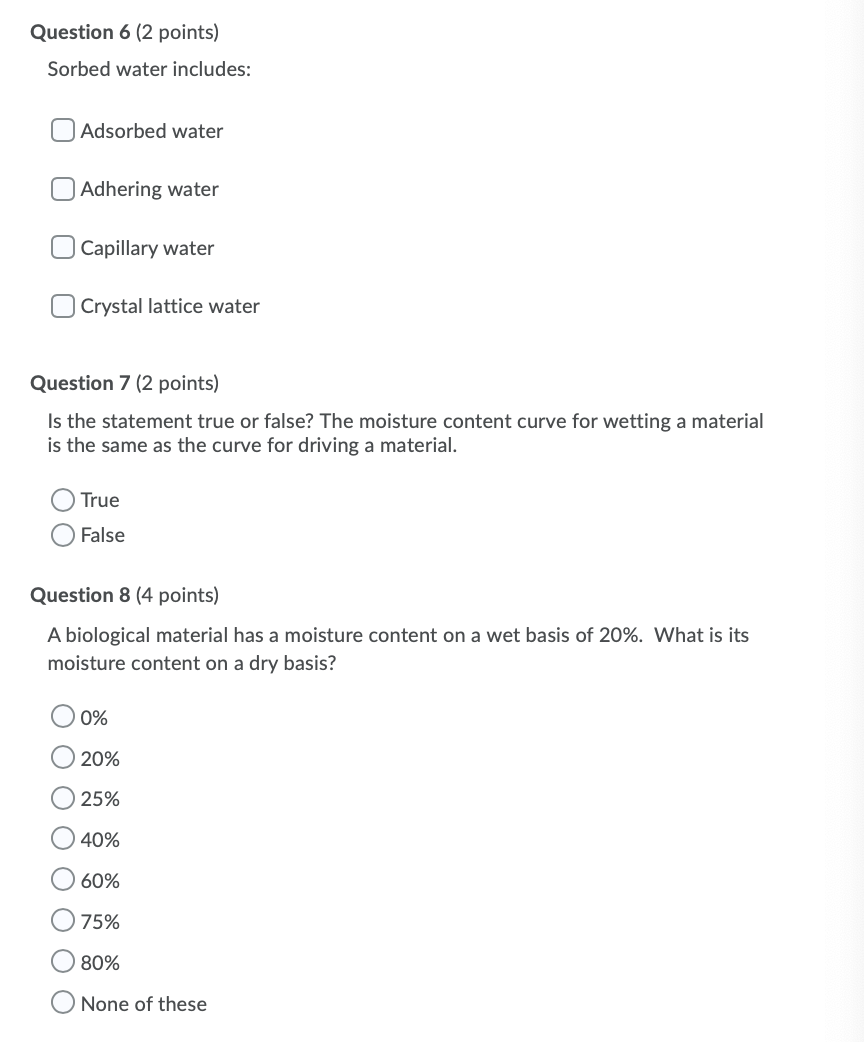Screen dimensions: 864x1042
Task: Choose the 0% answer
Action: pyautogui.click(x=62, y=716)
